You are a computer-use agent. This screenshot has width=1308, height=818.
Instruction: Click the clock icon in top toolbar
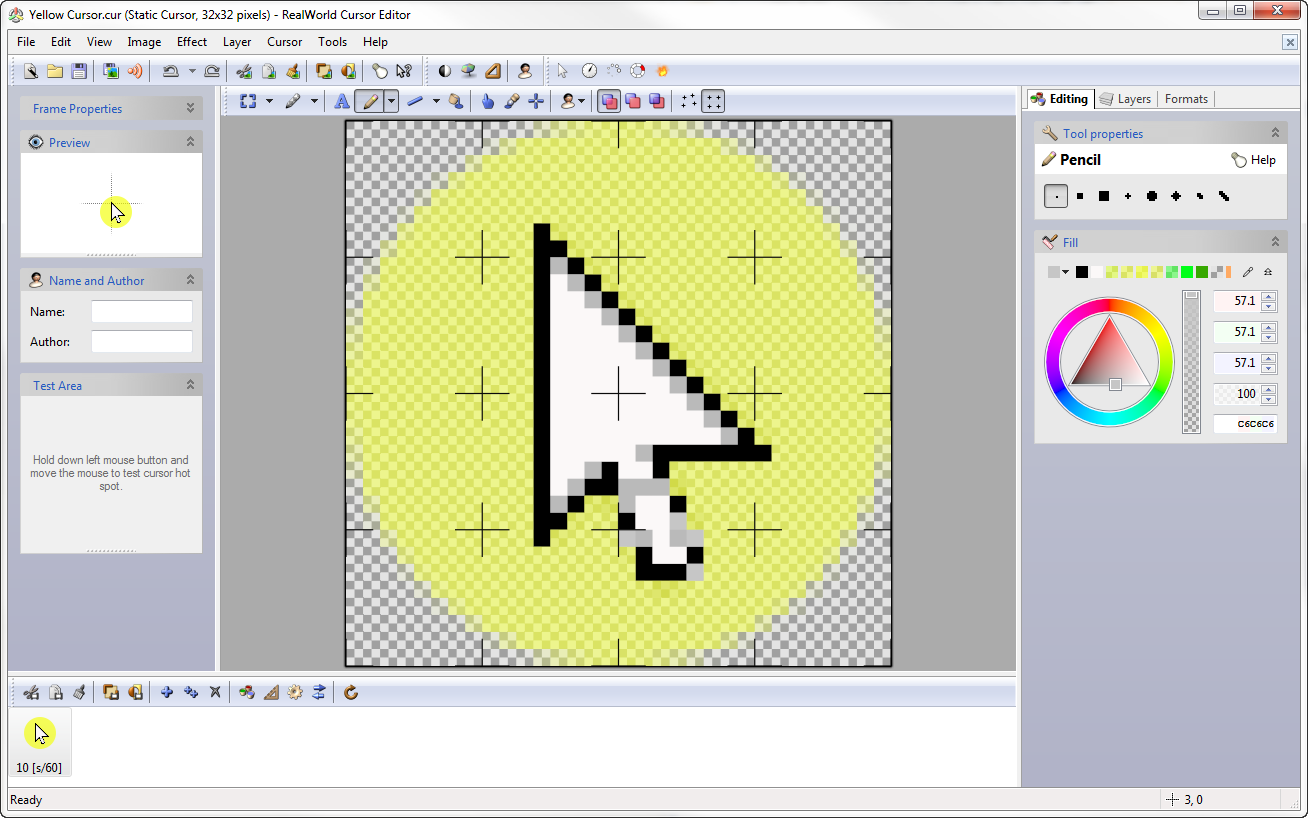click(x=590, y=71)
